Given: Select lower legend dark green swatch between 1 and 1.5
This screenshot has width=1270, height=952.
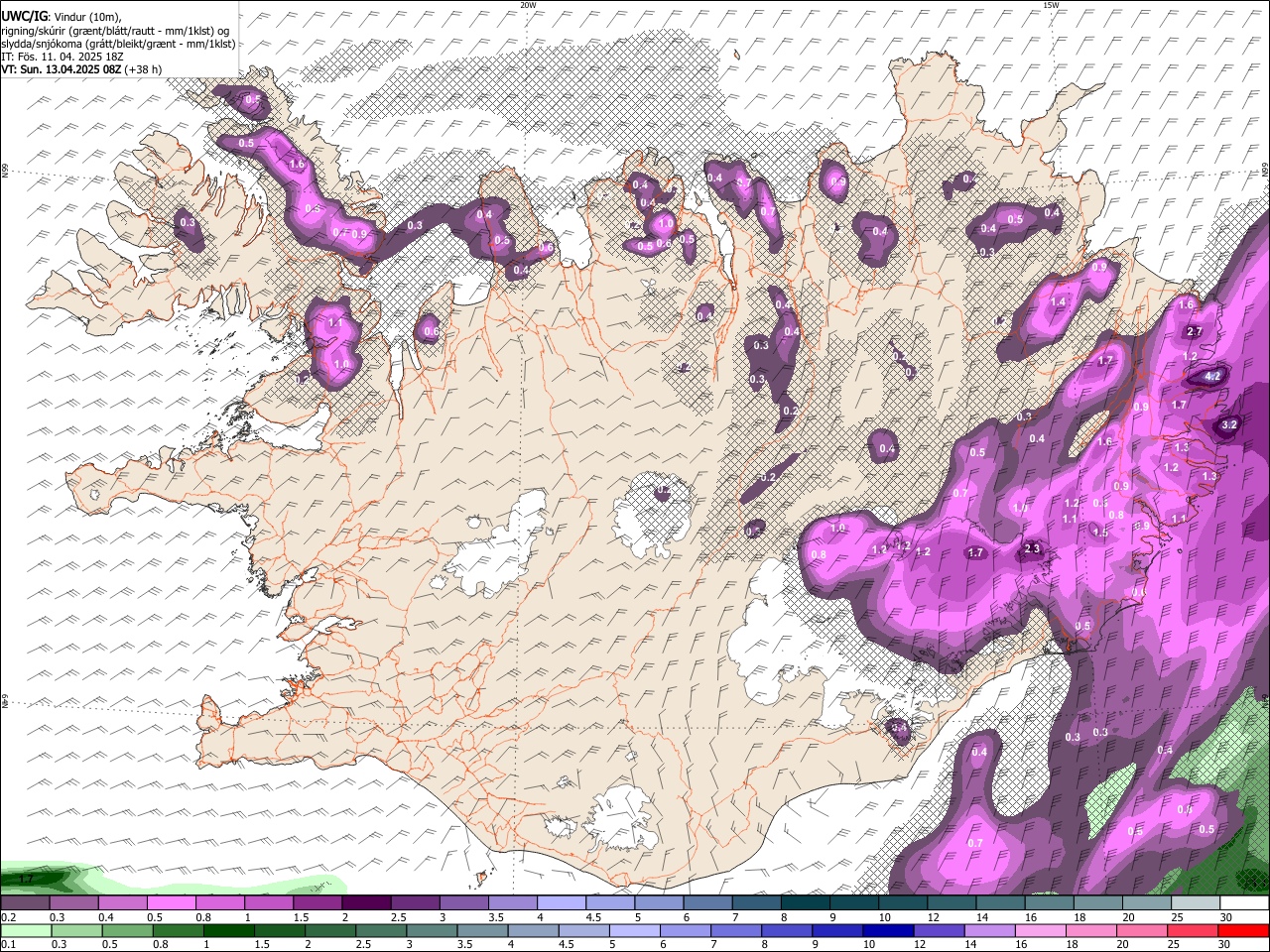Looking at the screenshot, I should (228, 931).
